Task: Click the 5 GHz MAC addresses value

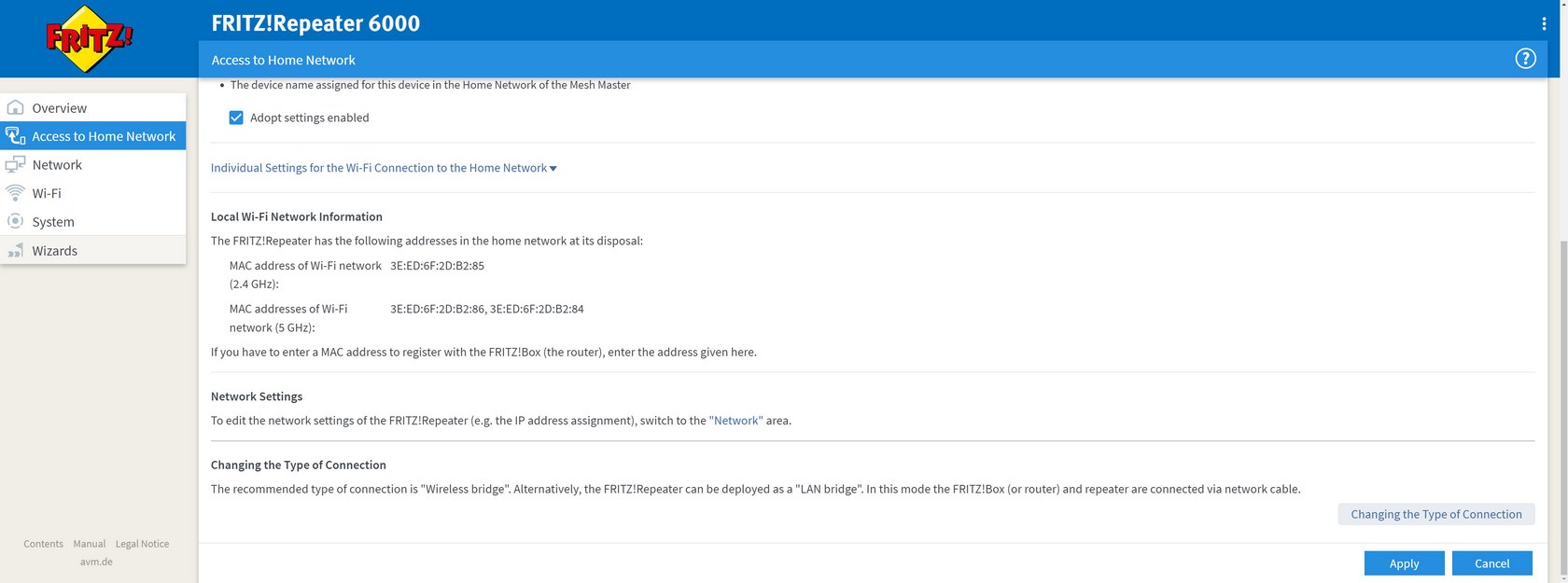Action: pos(486,309)
